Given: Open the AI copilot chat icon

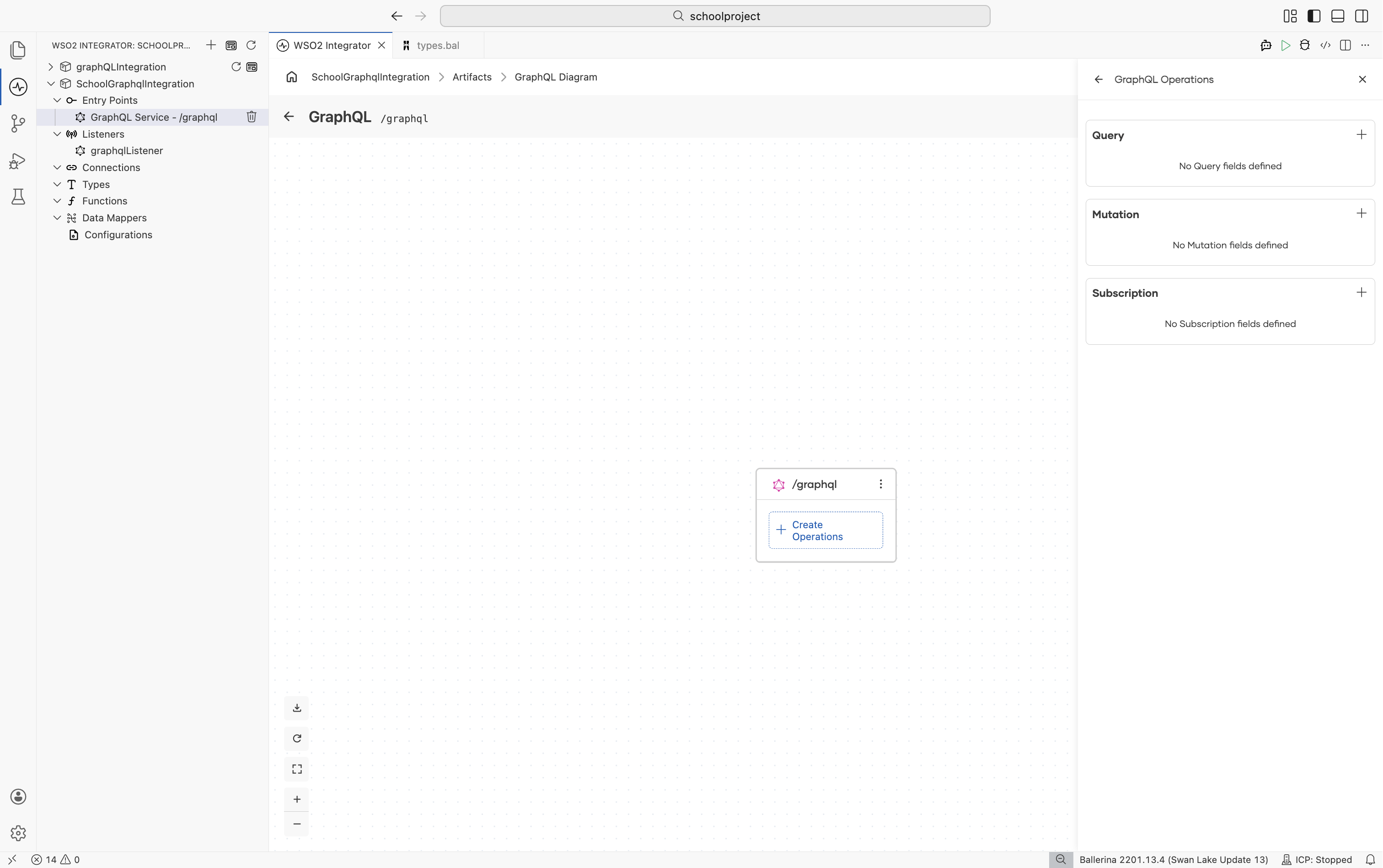Looking at the screenshot, I should click(1265, 45).
